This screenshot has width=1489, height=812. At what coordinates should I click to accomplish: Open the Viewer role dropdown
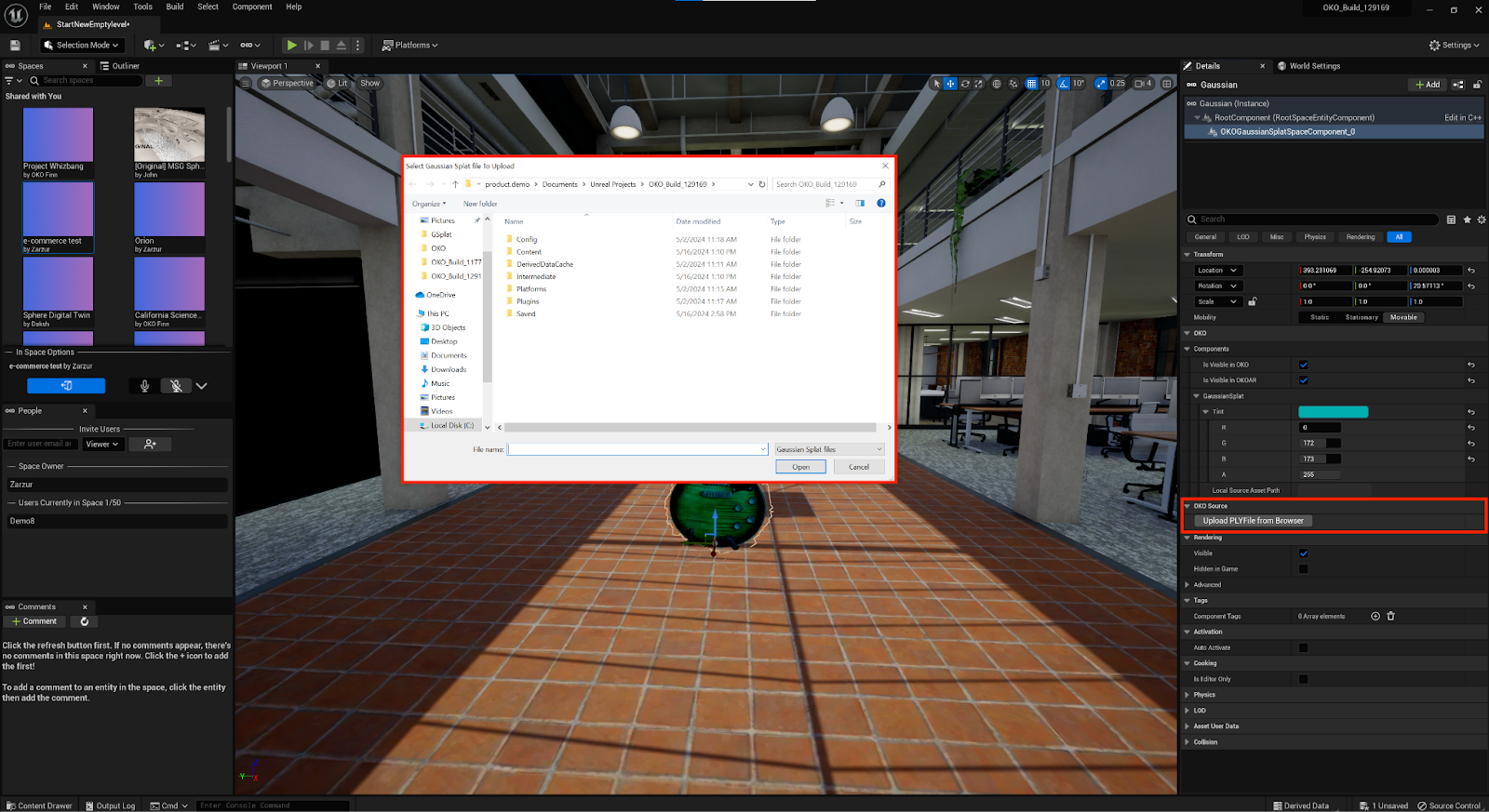[102, 445]
